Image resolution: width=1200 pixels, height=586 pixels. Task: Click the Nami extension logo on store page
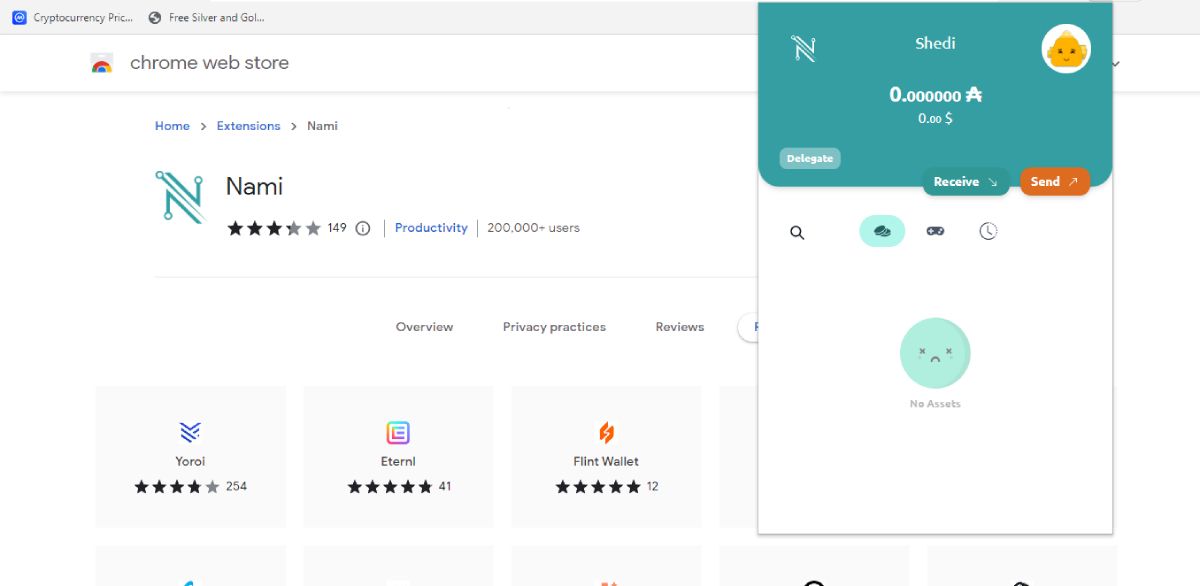[x=180, y=197]
